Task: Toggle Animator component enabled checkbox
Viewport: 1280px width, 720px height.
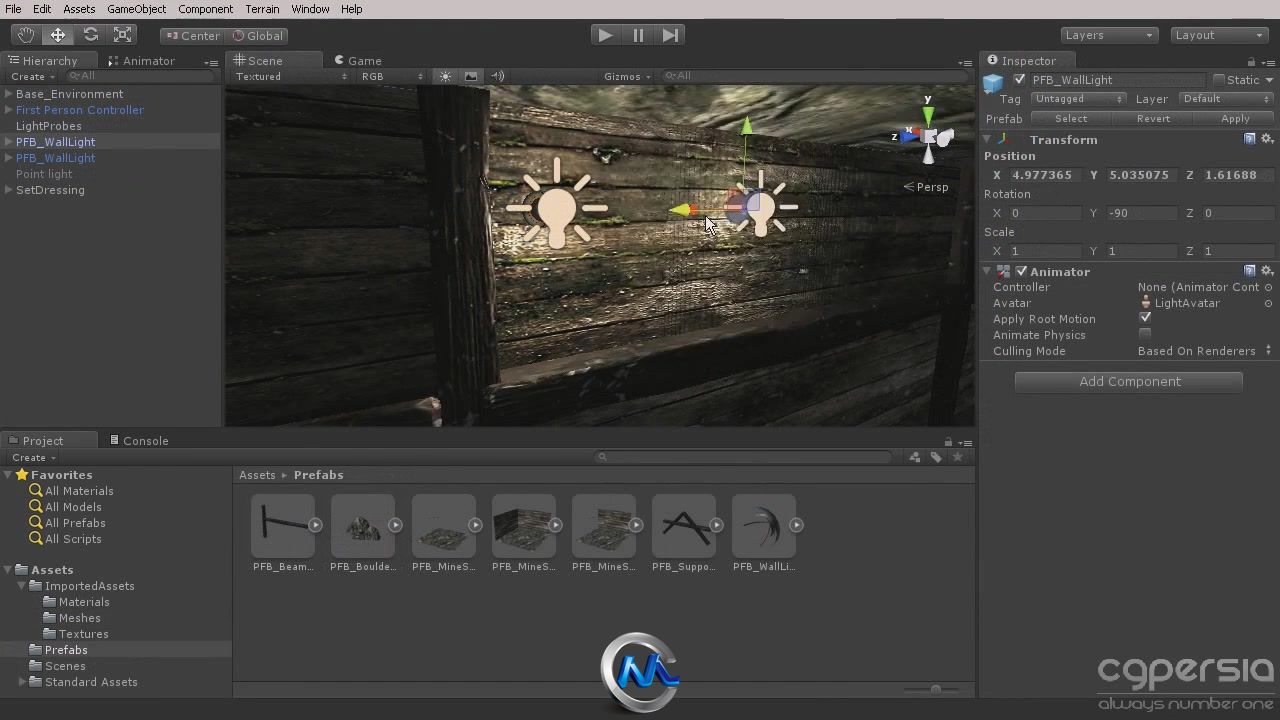Action: tap(1021, 272)
